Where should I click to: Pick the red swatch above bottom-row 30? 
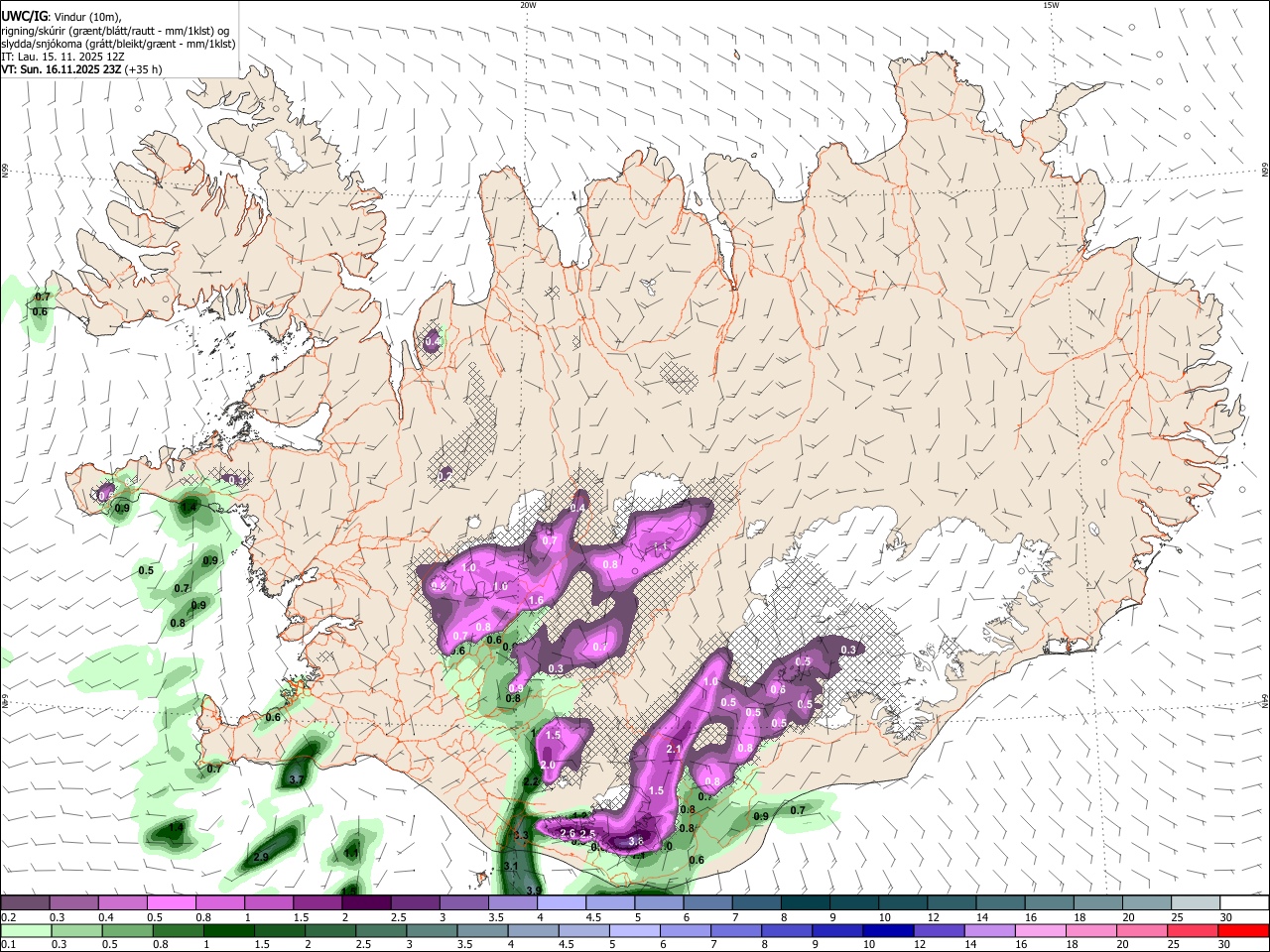click(1244, 930)
